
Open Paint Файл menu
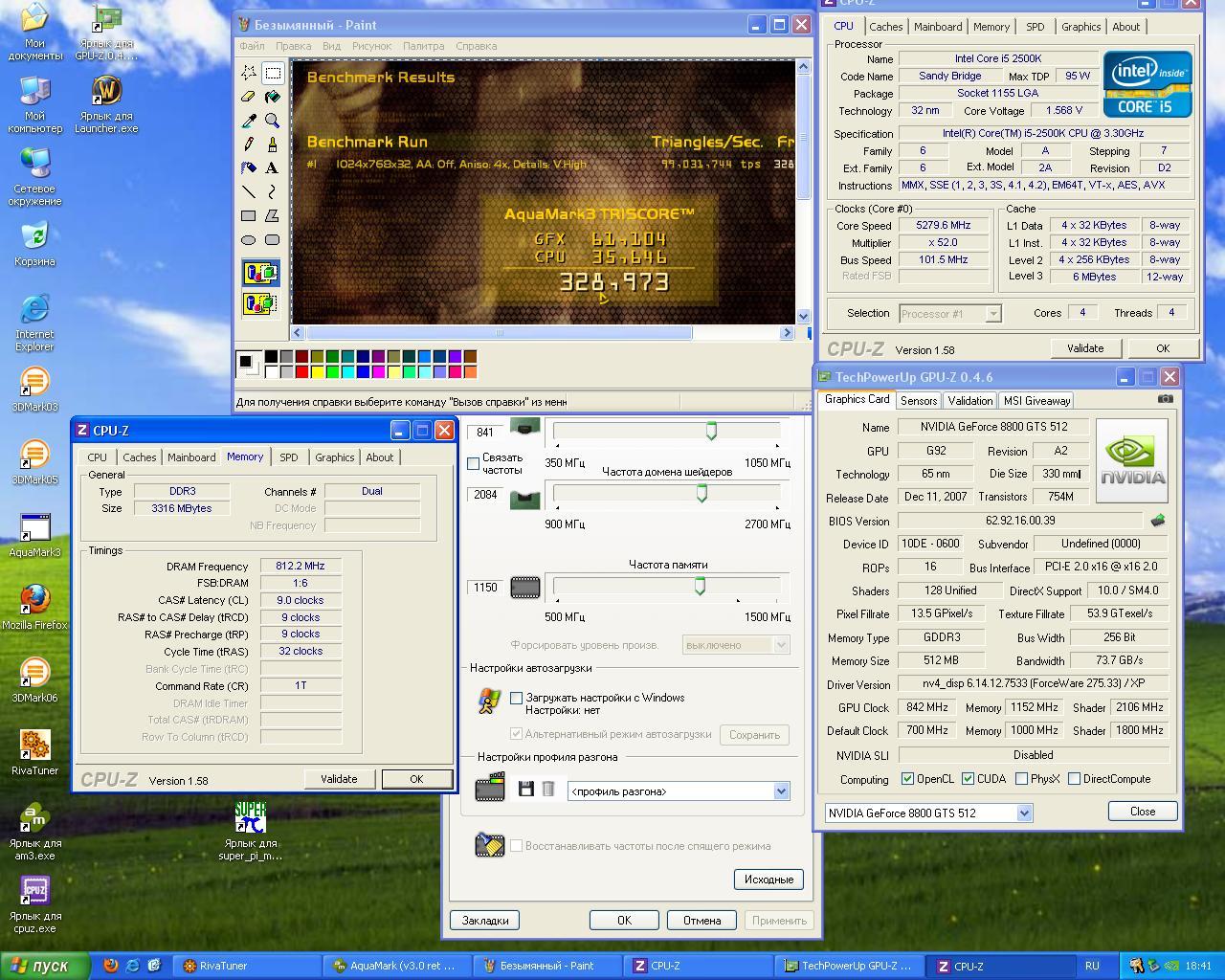click(x=253, y=46)
